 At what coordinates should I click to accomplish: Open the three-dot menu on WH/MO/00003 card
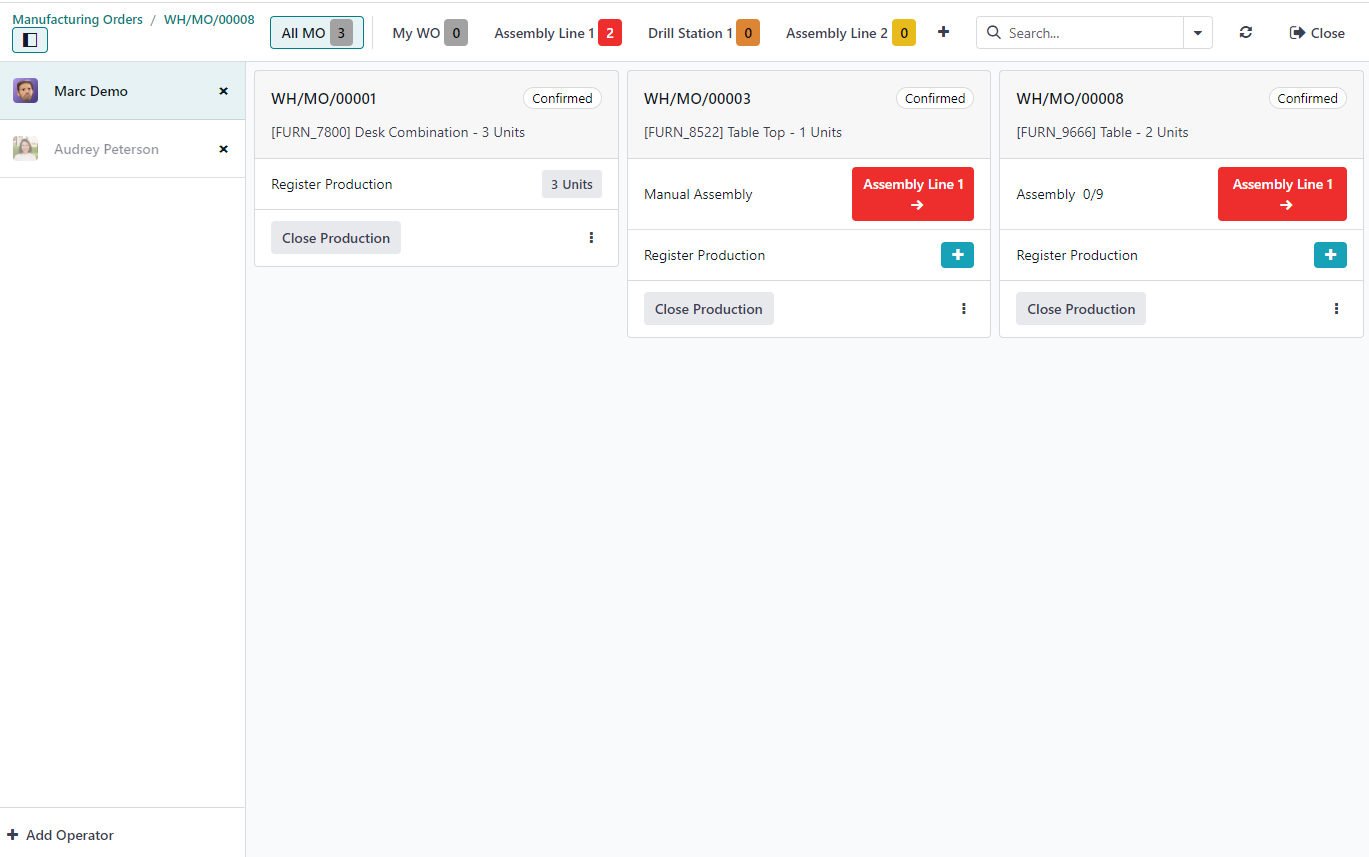point(964,309)
